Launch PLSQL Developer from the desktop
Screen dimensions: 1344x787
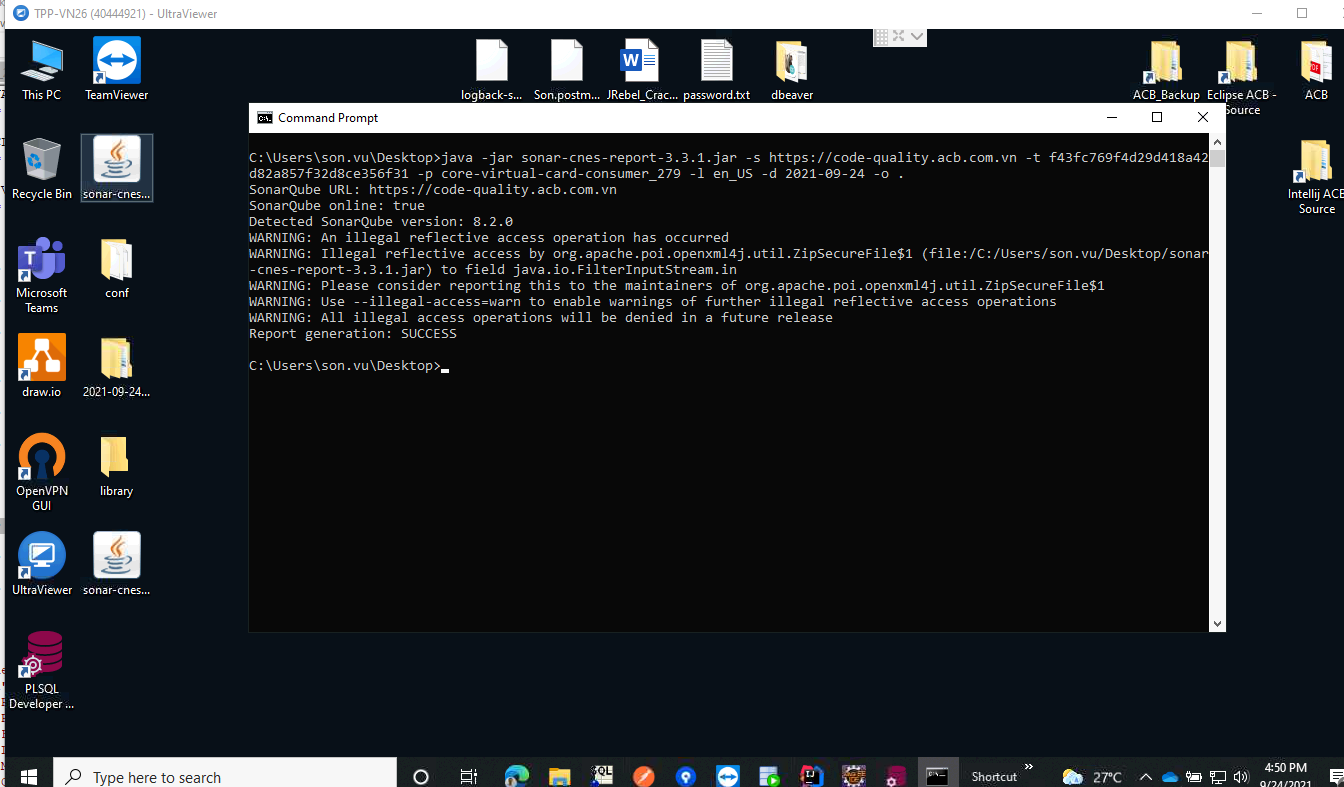pyautogui.click(x=41, y=655)
